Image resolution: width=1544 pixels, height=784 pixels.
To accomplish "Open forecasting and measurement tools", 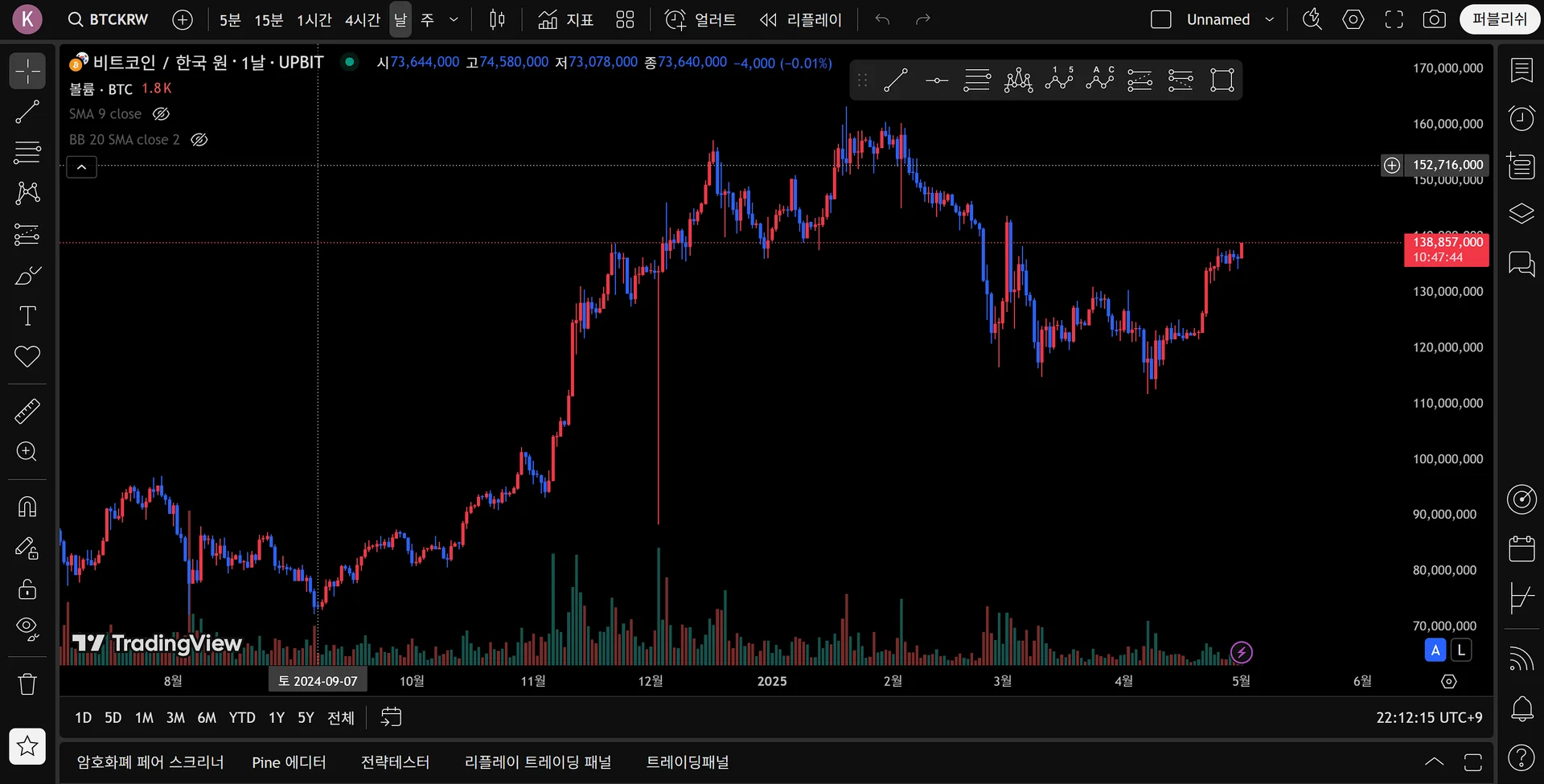I will click(27, 234).
